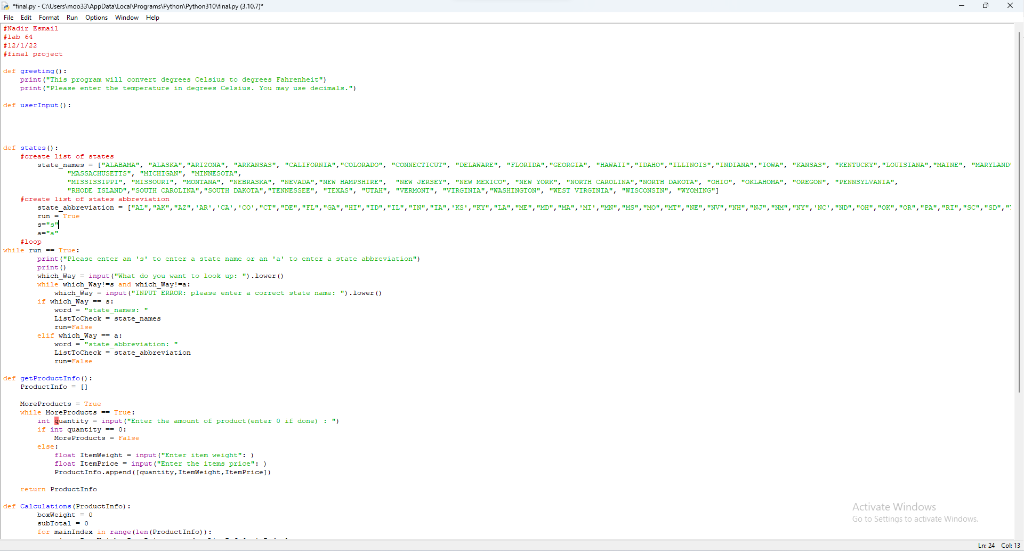The image size is (1024, 551).
Task: Click the '#12/1/22' date comment
Action: point(20,46)
